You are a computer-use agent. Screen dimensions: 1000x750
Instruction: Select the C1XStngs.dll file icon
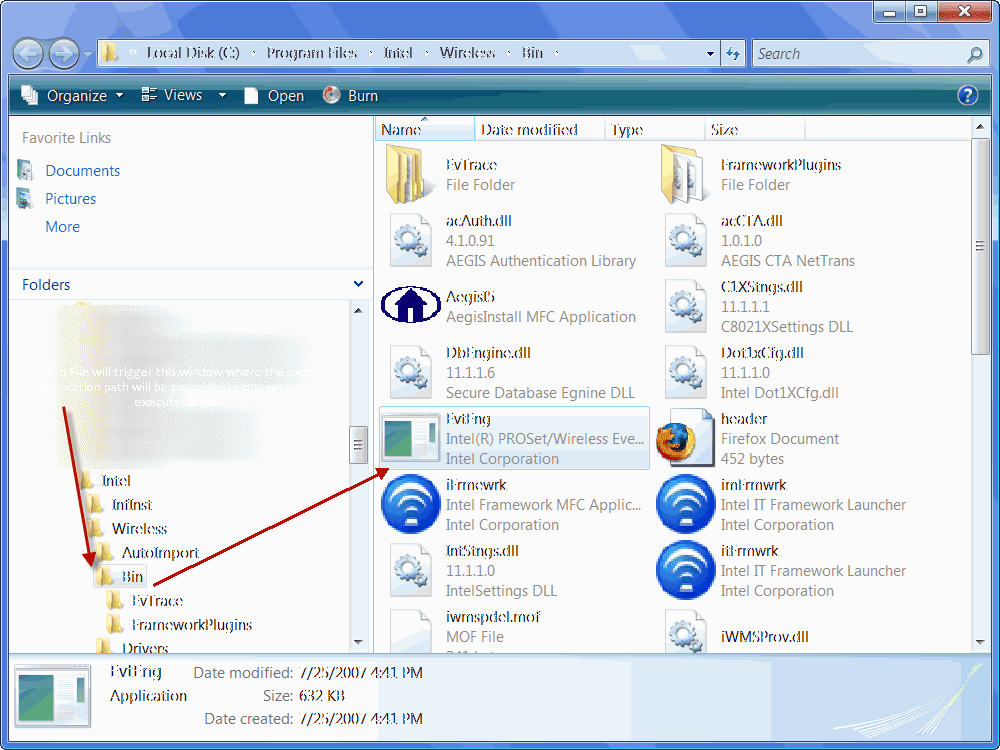click(686, 307)
